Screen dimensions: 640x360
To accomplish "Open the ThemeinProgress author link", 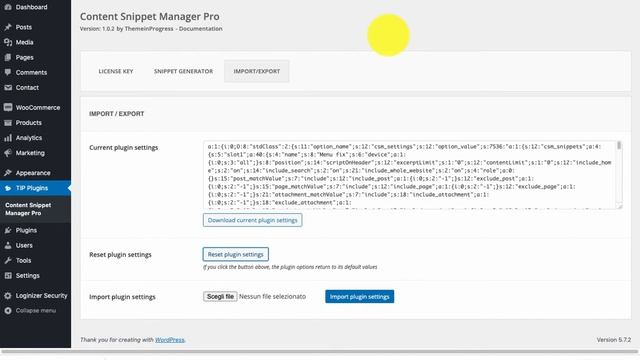I will pos(149,29).
